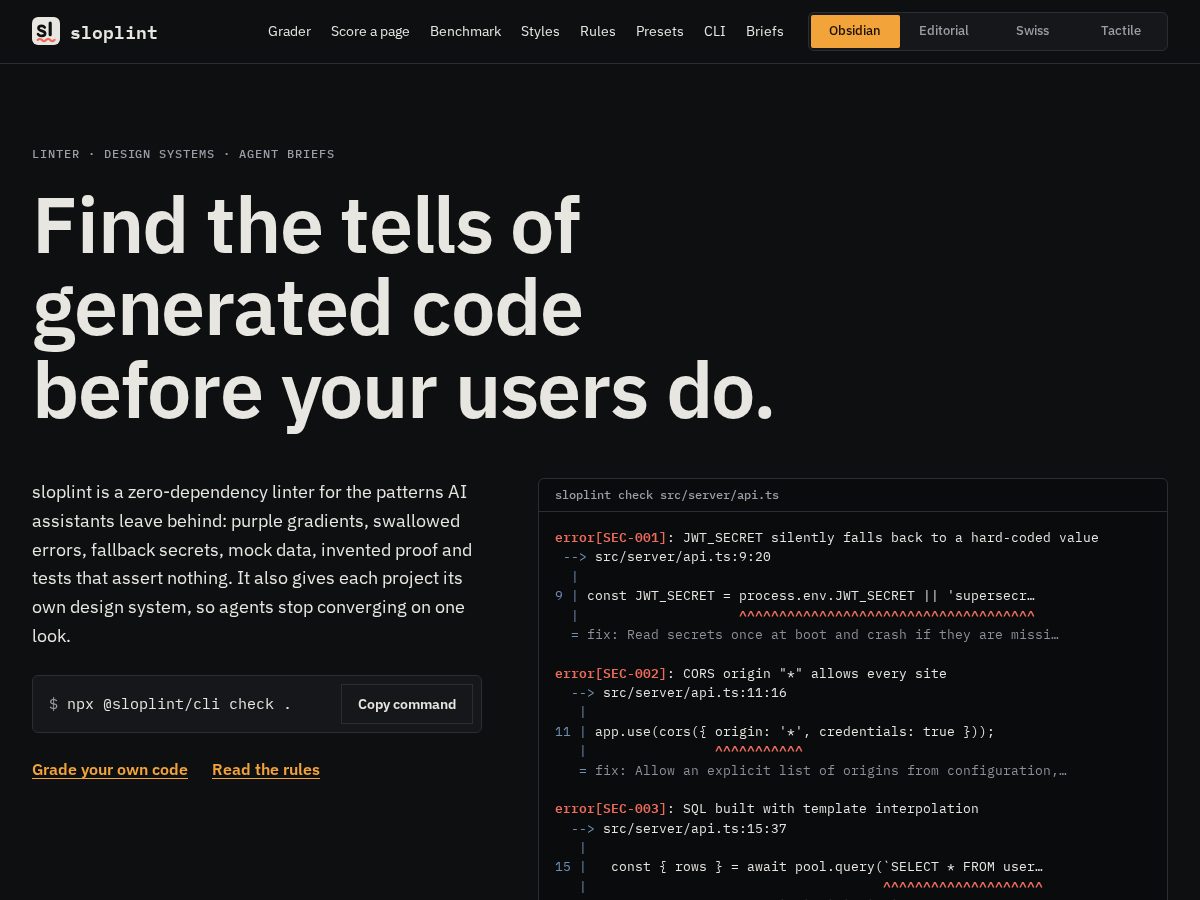This screenshot has height=900, width=1200.
Task: Click the const JWT_SECRET code line
Action: click(x=811, y=596)
